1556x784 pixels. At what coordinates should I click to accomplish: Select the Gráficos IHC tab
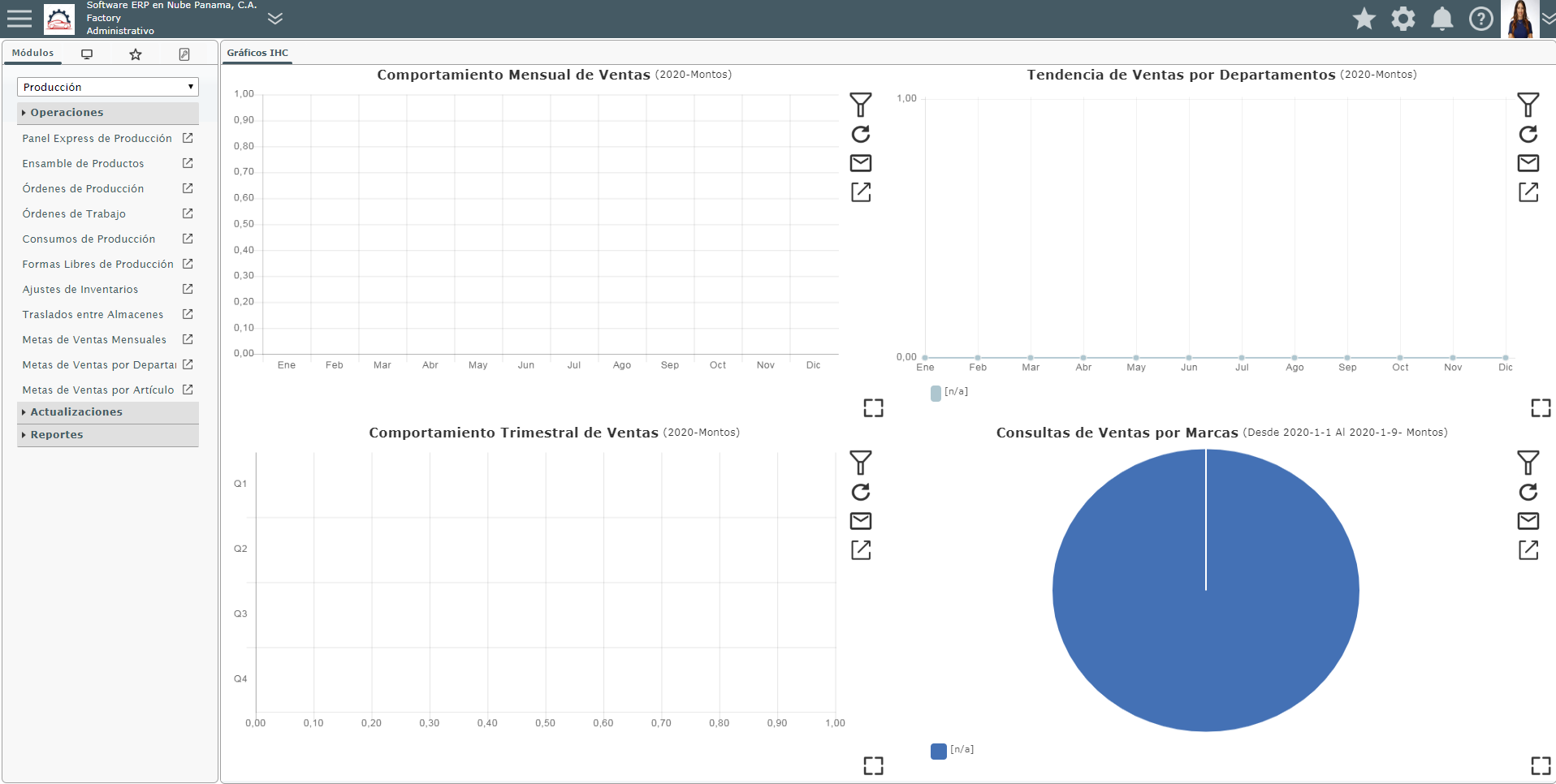[x=257, y=53]
